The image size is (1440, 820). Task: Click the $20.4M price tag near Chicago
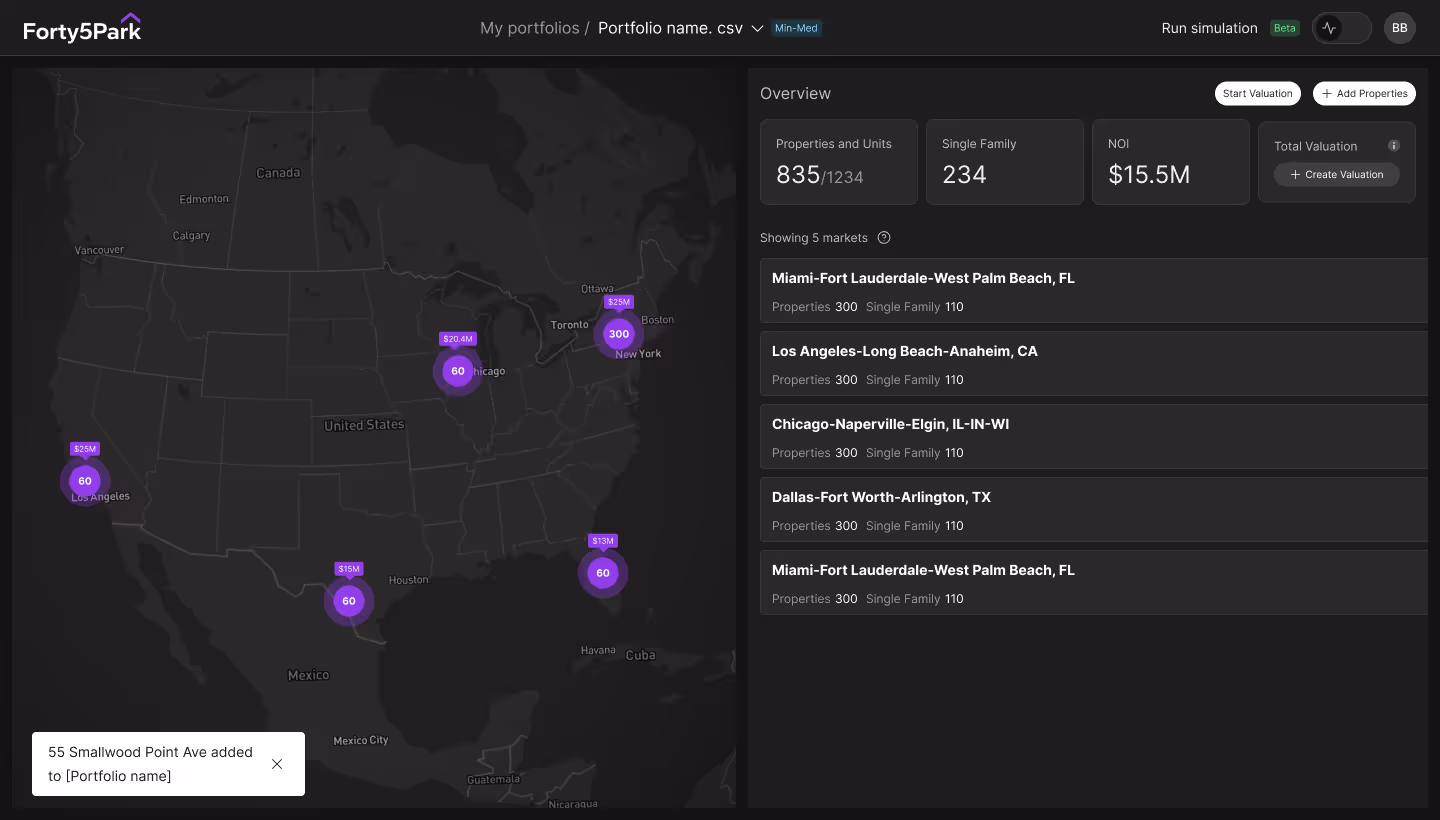coord(457,339)
